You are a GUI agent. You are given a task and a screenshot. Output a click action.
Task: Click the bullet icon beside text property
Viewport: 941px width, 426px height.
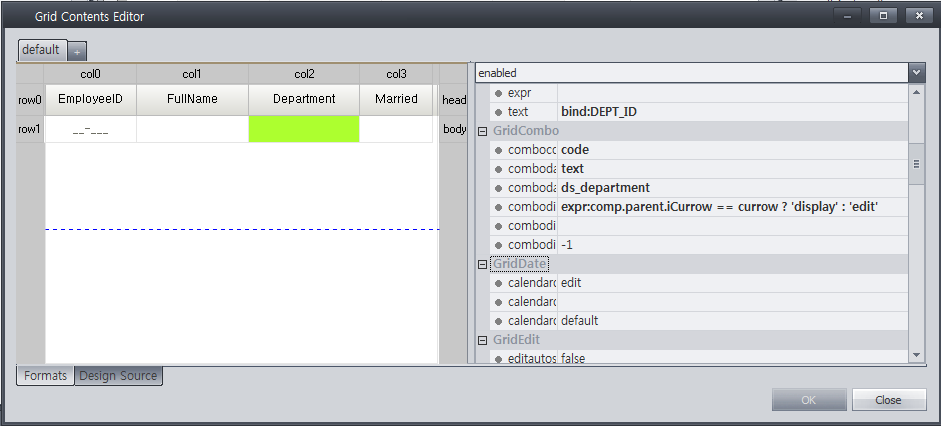tap(498, 112)
